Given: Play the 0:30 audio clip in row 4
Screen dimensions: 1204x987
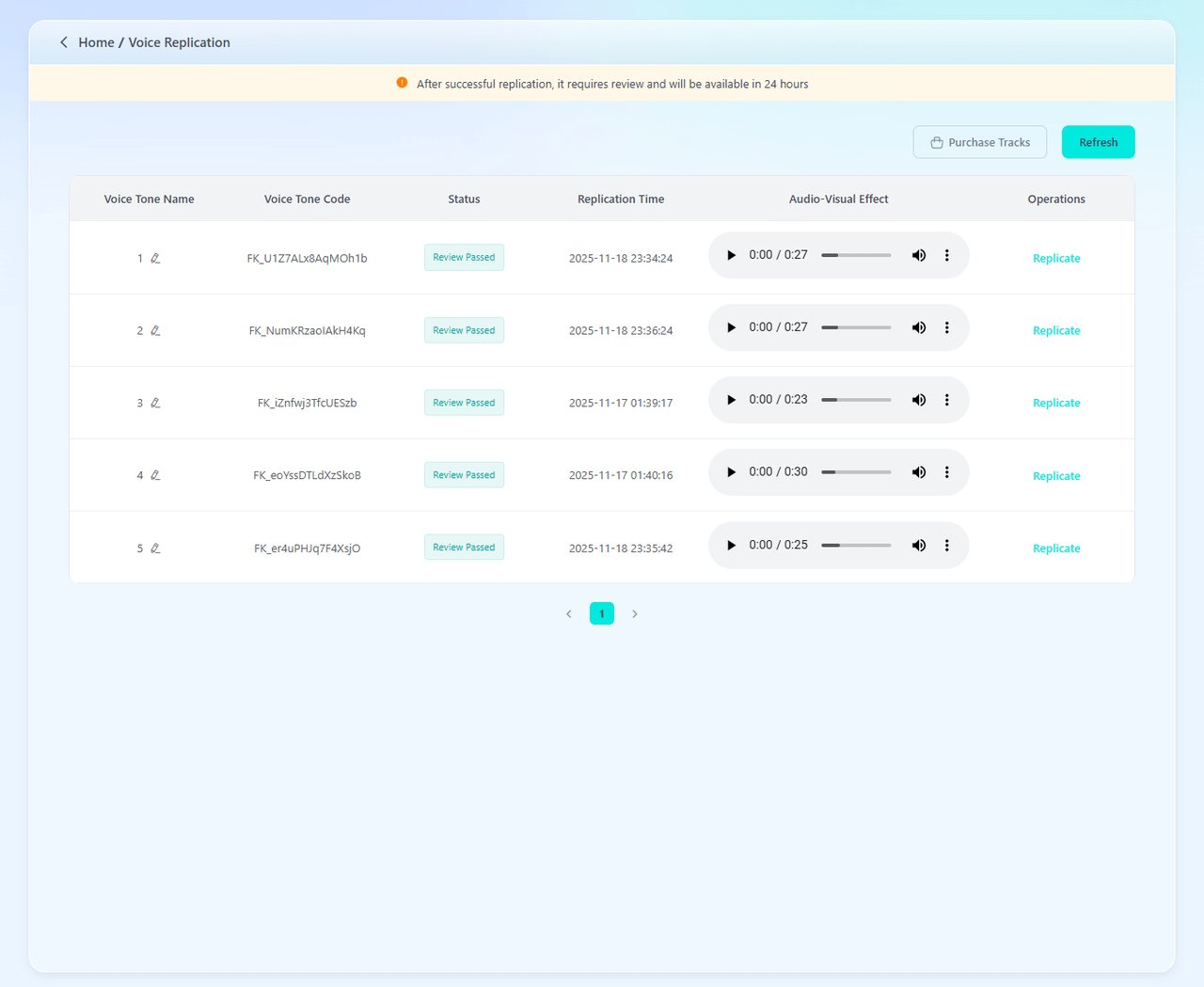Looking at the screenshot, I should click(731, 472).
